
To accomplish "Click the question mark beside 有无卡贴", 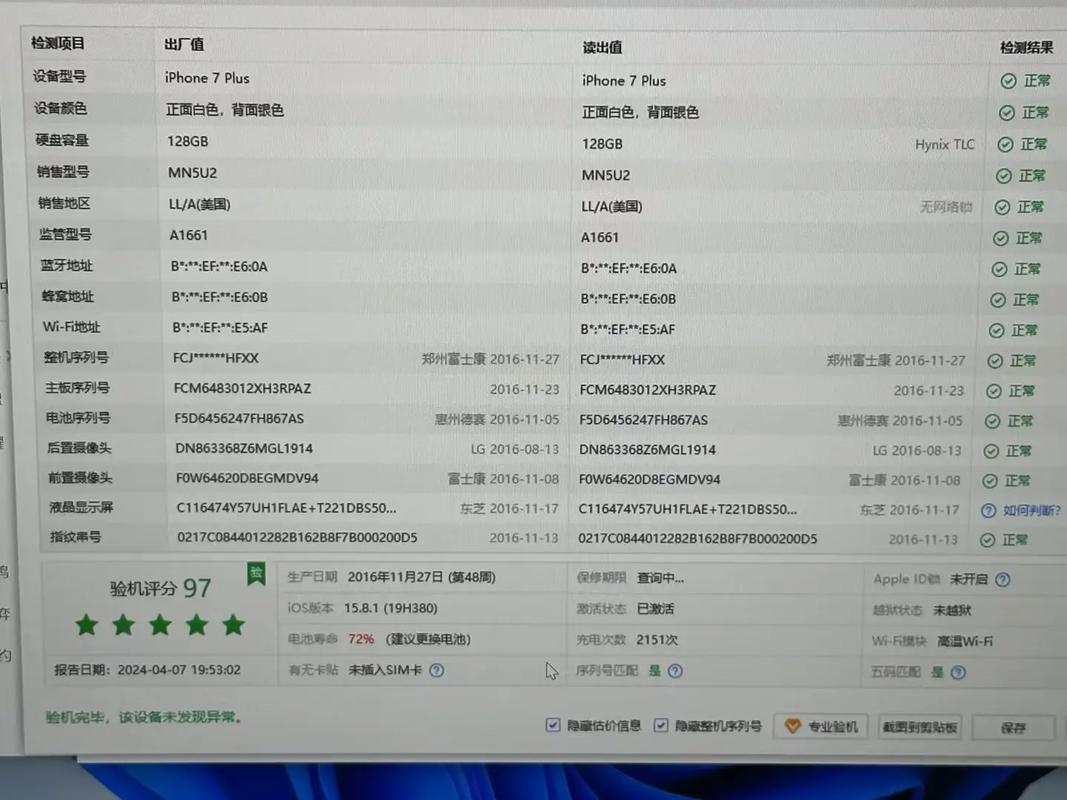I will [x=436, y=670].
